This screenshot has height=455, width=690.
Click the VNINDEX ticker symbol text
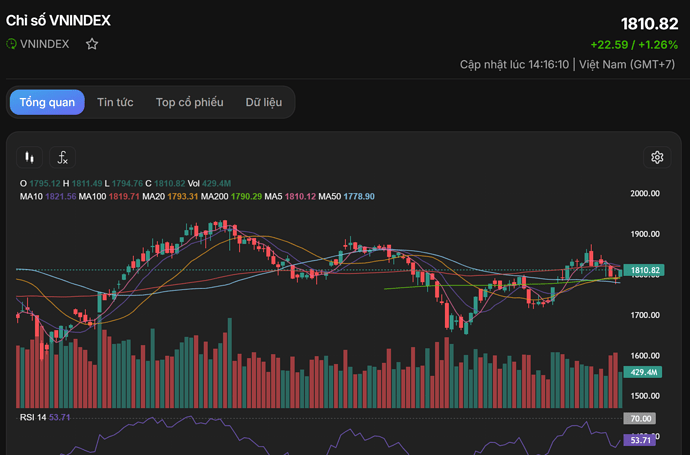(x=44, y=44)
